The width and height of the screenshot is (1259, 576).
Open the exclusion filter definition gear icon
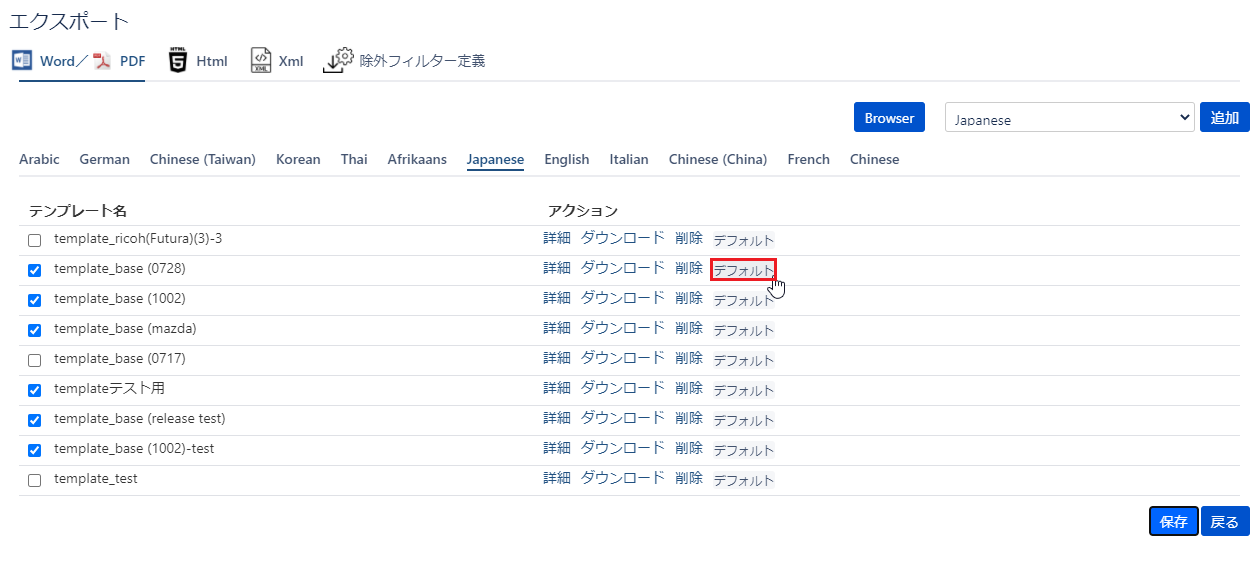pos(339,61)
